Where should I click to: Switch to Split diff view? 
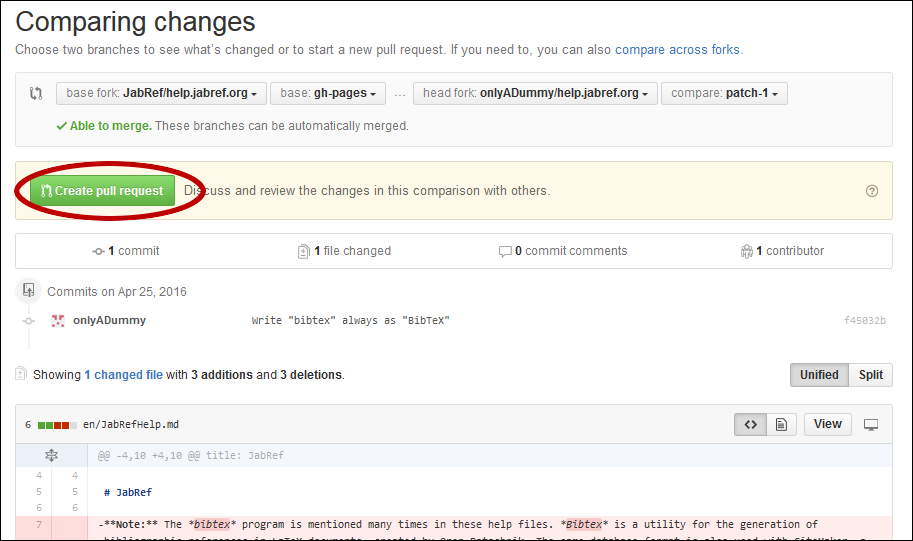(870, 375)
